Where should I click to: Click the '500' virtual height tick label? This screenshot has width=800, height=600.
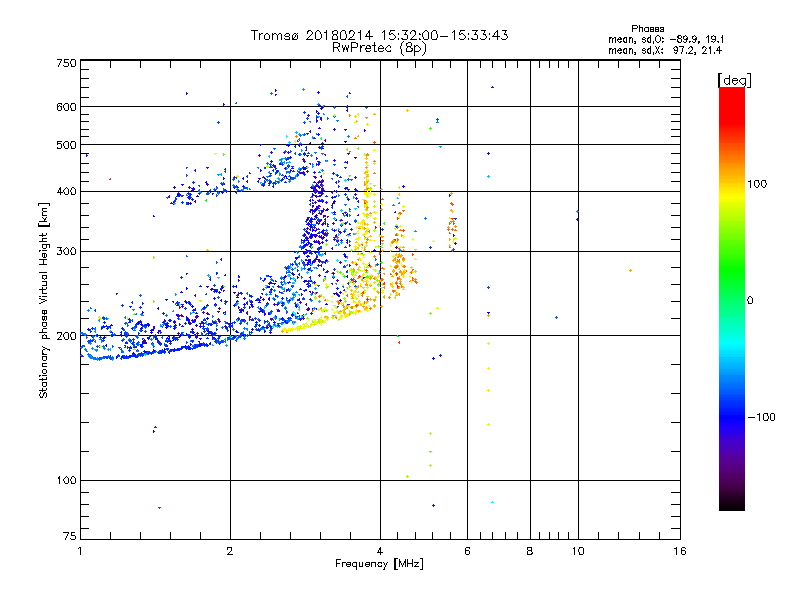click(x=66, y=145)
